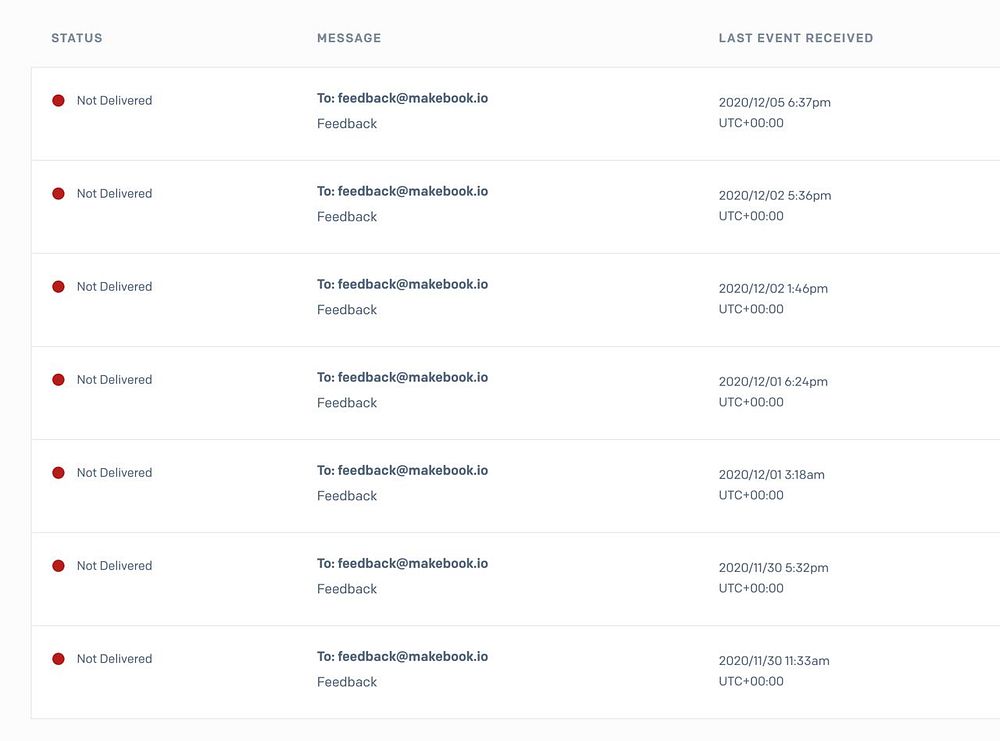Click red status dot for 5:36pm email
The width and height of the screenshot is (1000, 741).
tap(58, 193)
